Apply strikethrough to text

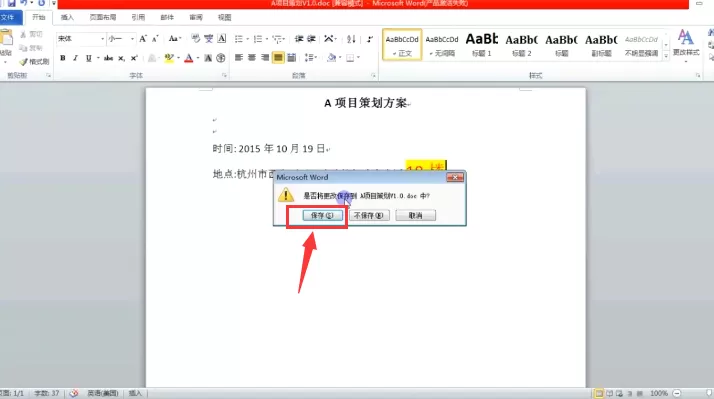108,58
